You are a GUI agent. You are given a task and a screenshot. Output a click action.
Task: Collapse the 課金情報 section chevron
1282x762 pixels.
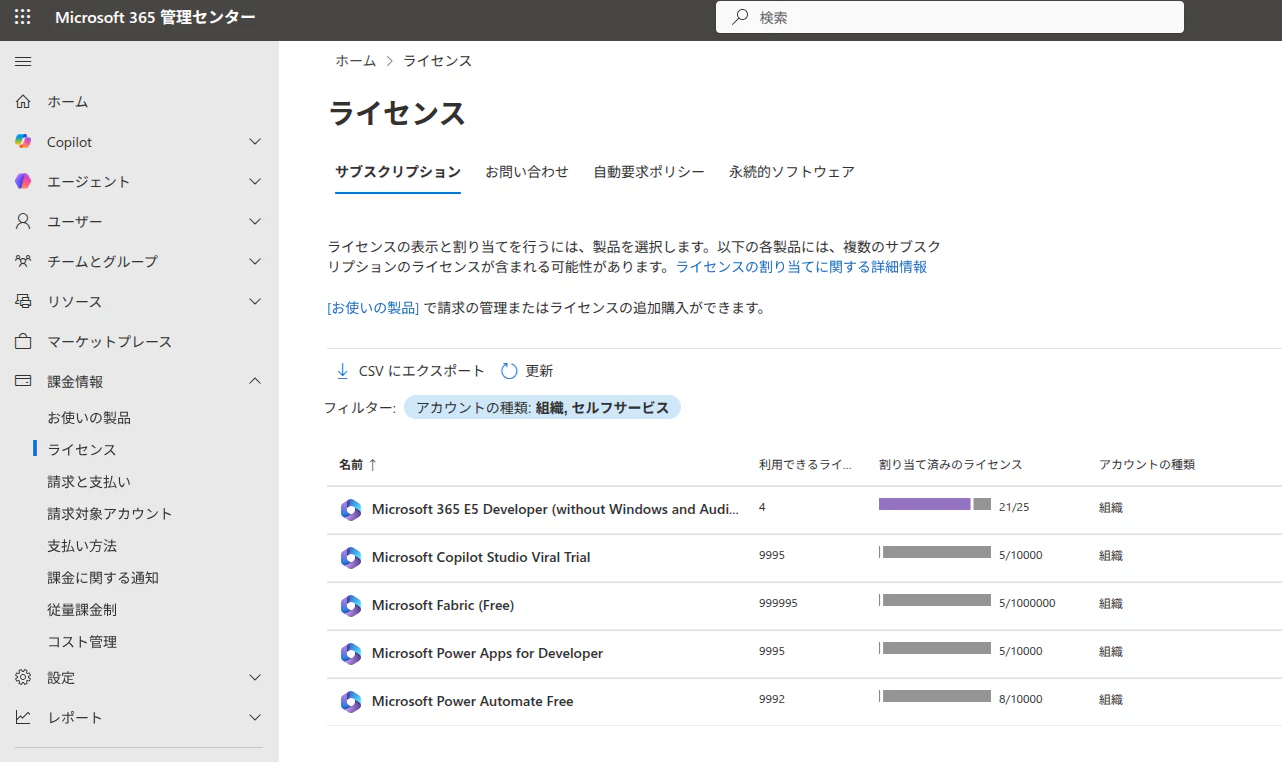255,381
